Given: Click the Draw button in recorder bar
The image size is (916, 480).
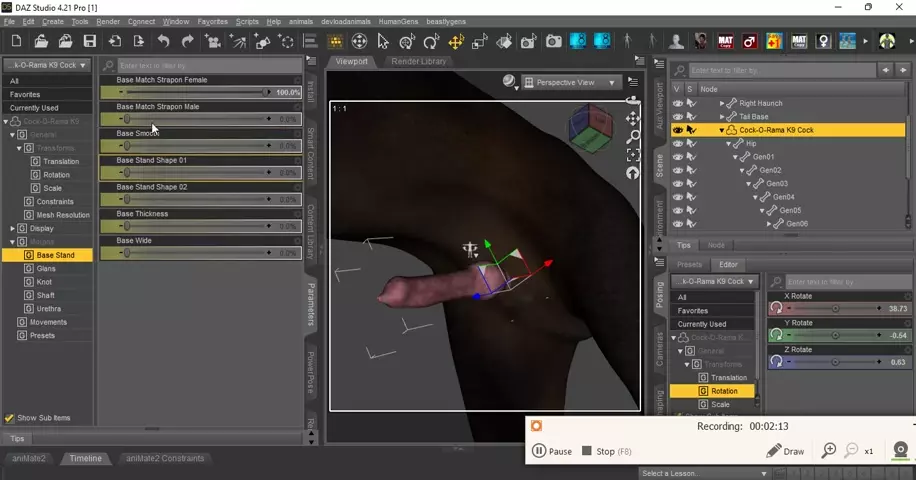Looking at the screenshot, I should 786,451.
